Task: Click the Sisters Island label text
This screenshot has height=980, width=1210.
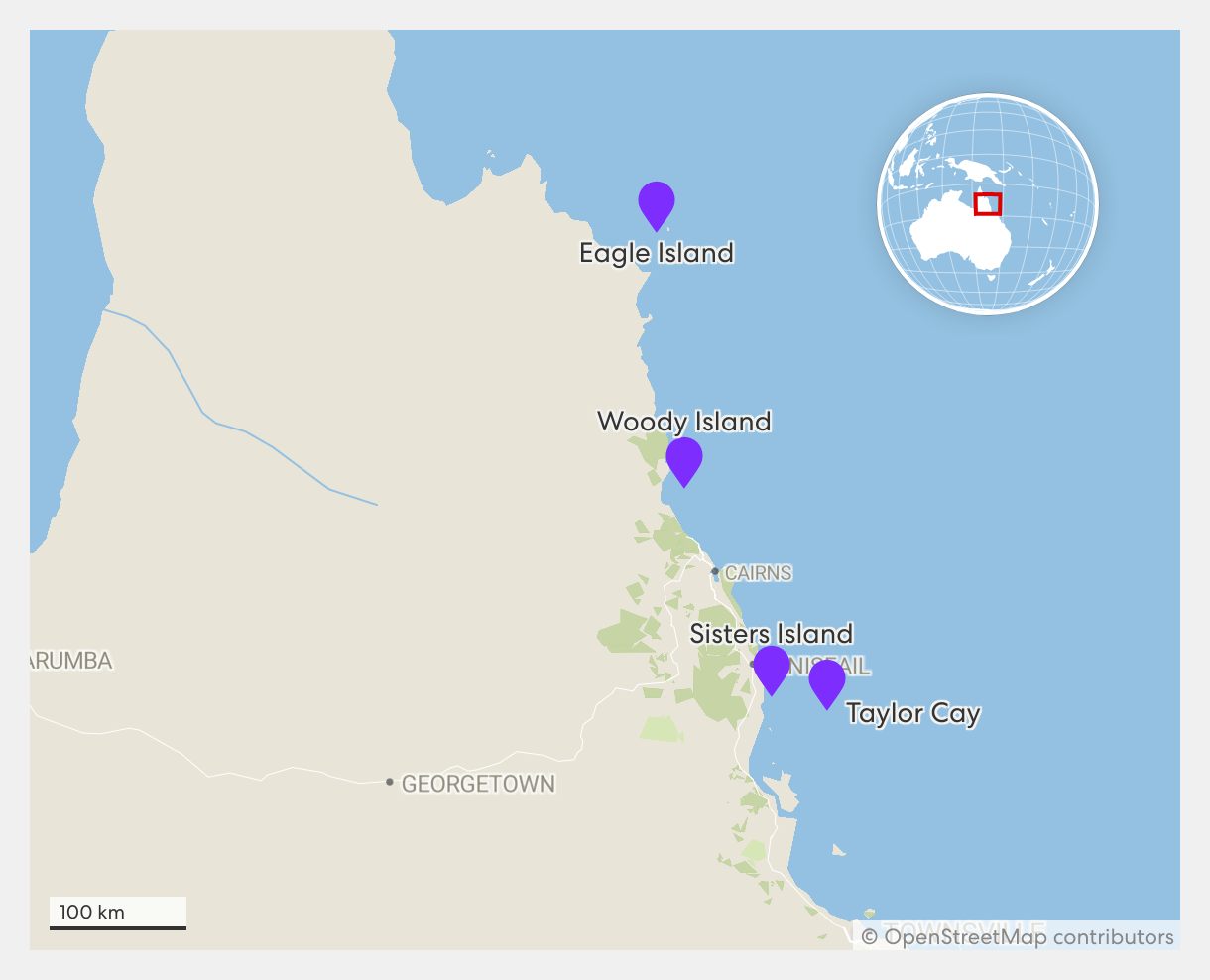Action: (771, 634)
